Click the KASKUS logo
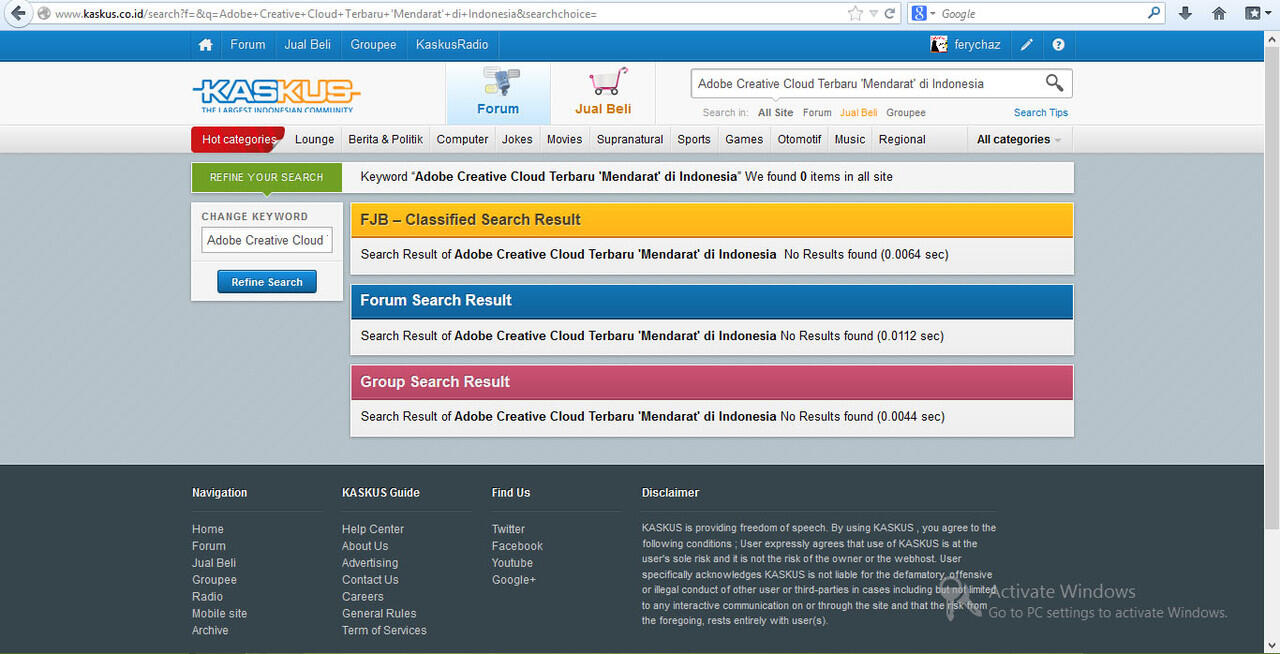 (275, 95)
